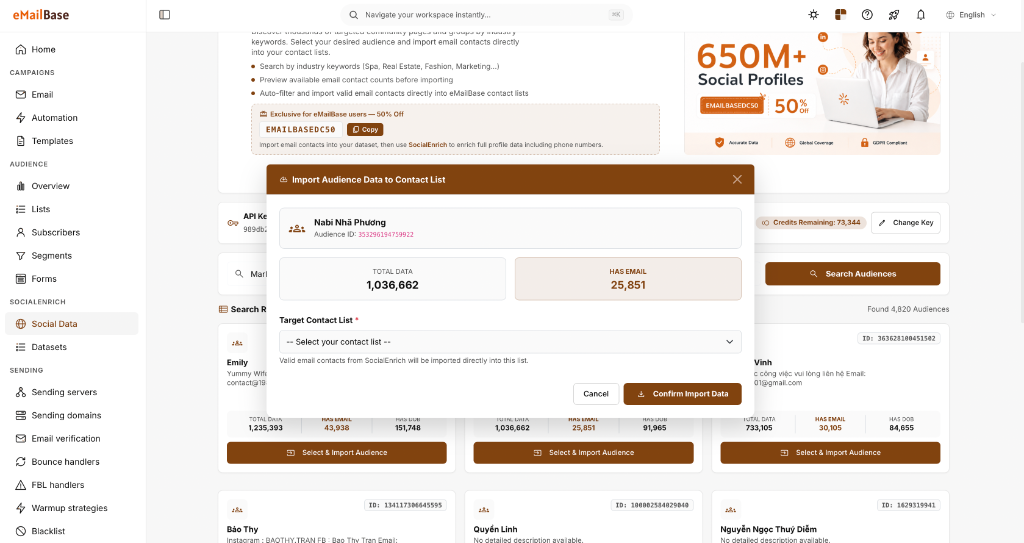Select & Import Audience under 30,105 card
Screen dimensions: 1024x543
(x=831, y=453)
